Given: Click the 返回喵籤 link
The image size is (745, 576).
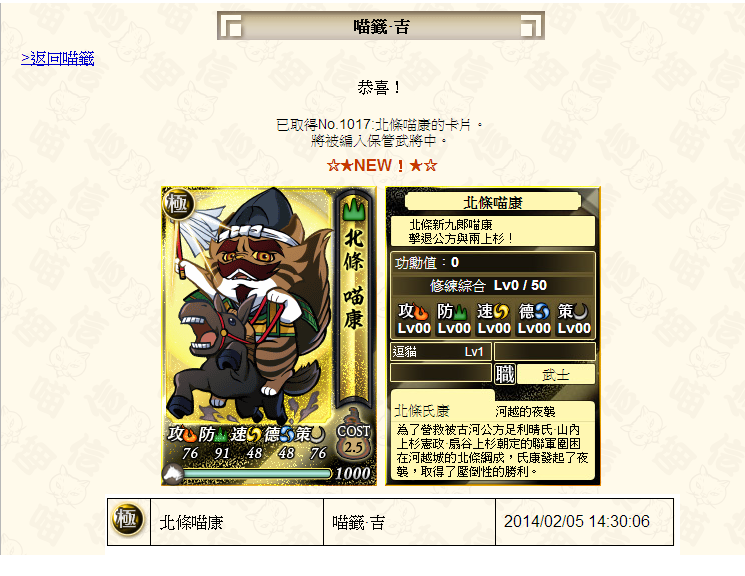Looking at the screenshot, I should tap(57, 58).
